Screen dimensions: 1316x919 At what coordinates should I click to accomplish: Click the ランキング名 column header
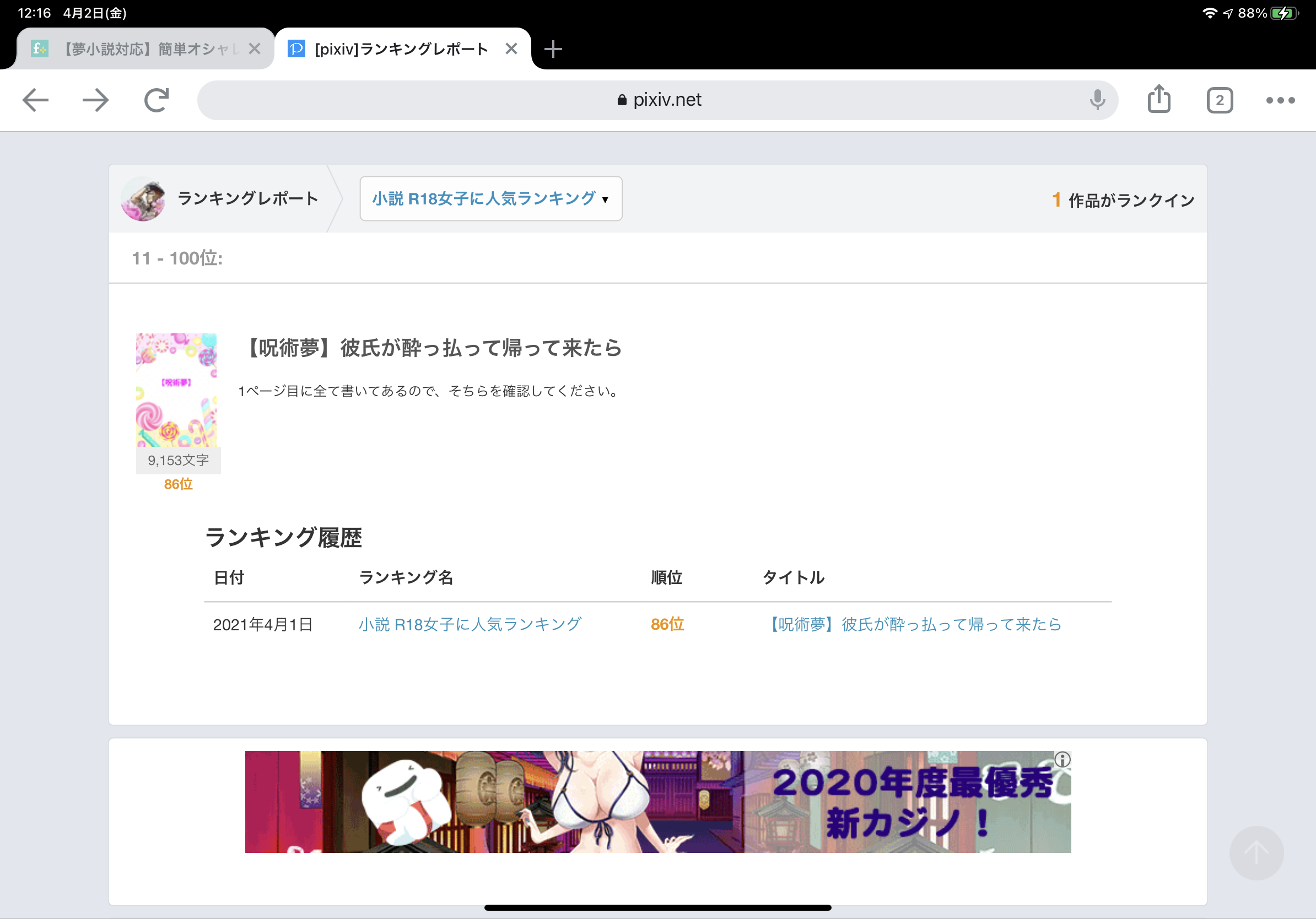click(406, 577)
